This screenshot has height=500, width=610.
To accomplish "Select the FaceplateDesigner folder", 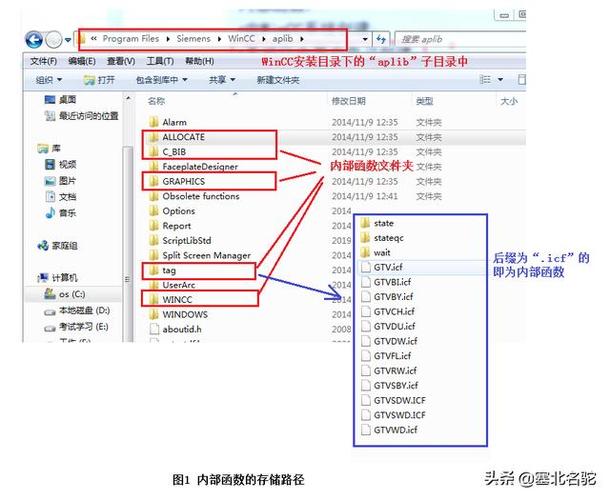I will pos(193,167).
